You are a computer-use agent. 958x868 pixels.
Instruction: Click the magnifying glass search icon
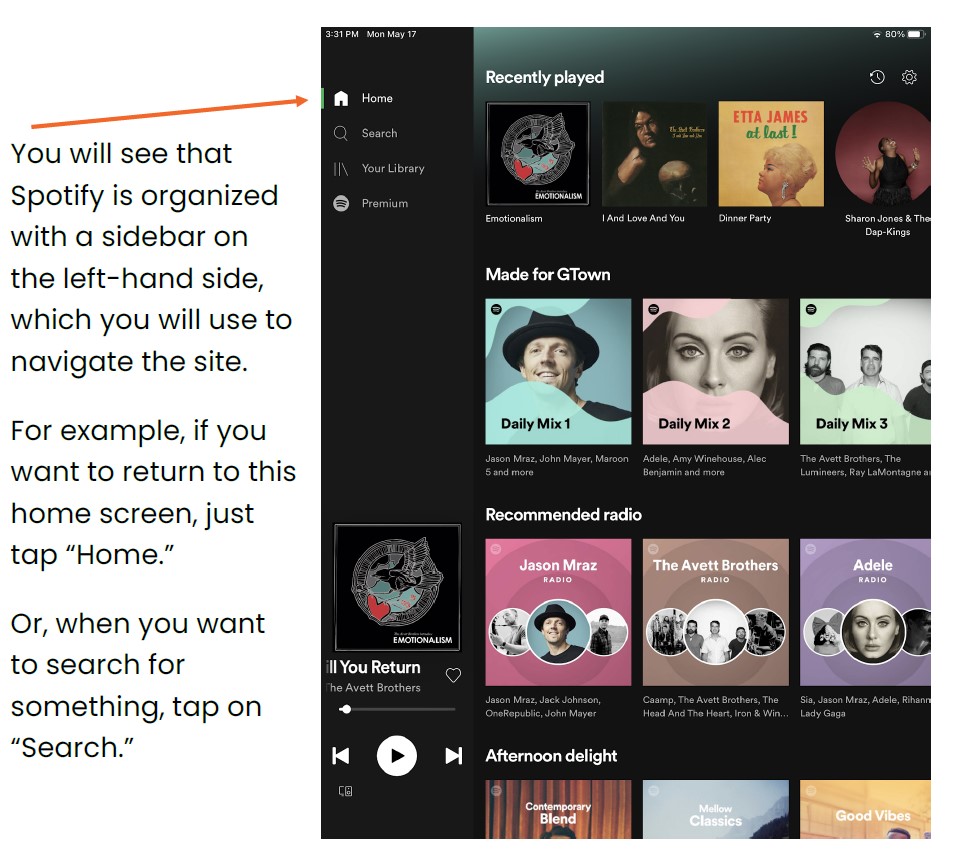coord(341,133)
